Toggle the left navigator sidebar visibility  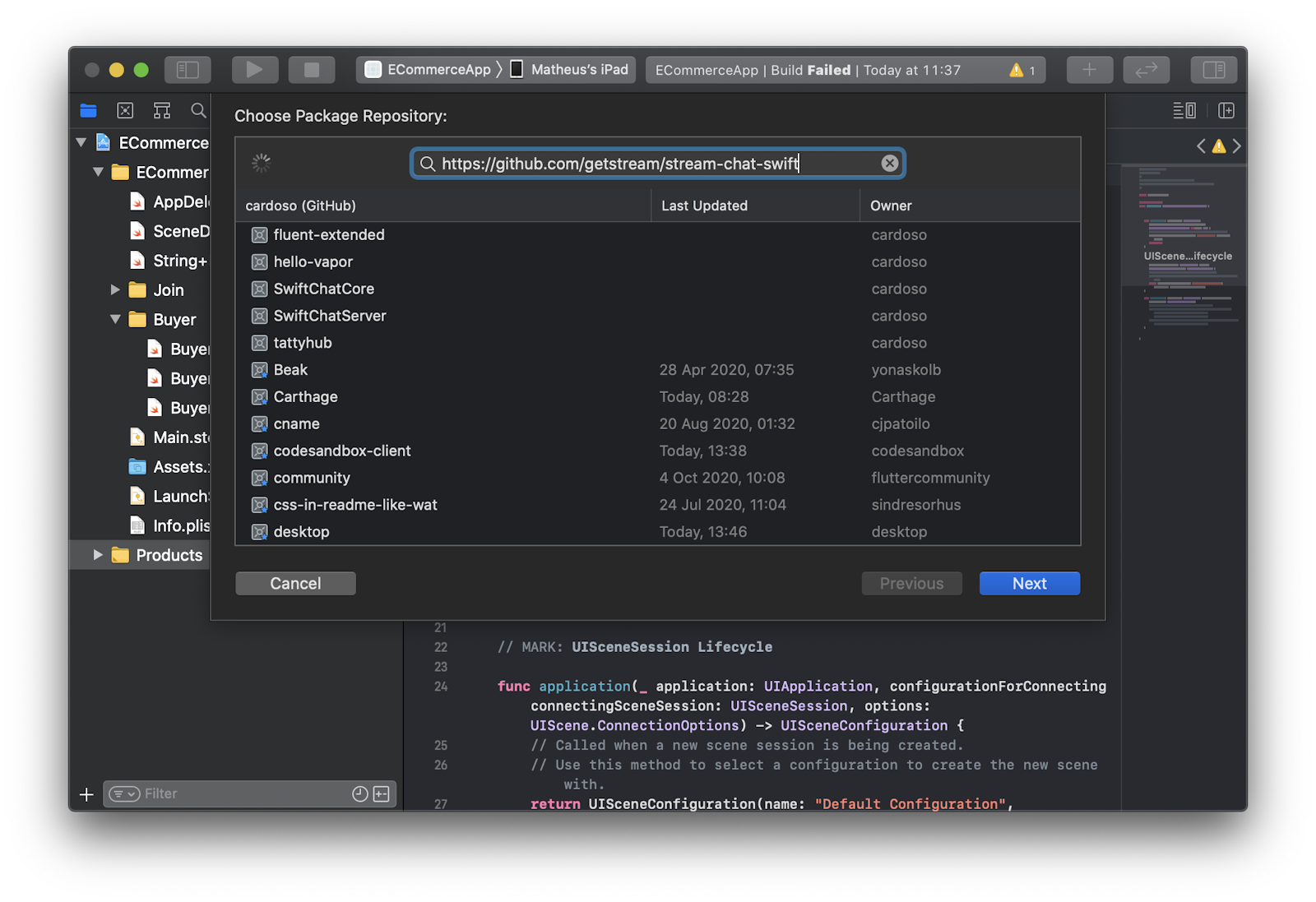[188, 70]
